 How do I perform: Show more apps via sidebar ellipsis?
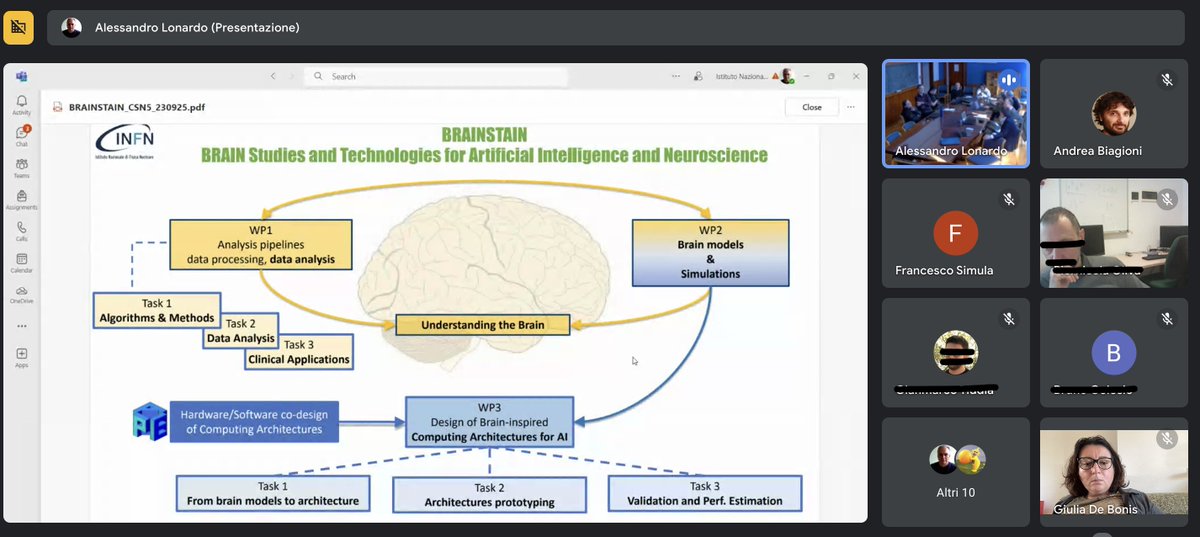tap(22, 326)
